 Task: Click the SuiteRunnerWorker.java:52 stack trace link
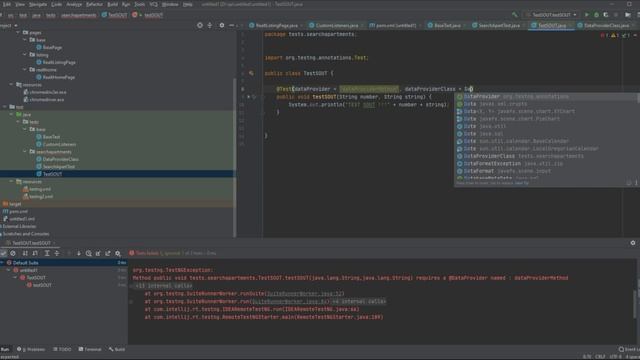pyautogui.click(x=304, y=294)
